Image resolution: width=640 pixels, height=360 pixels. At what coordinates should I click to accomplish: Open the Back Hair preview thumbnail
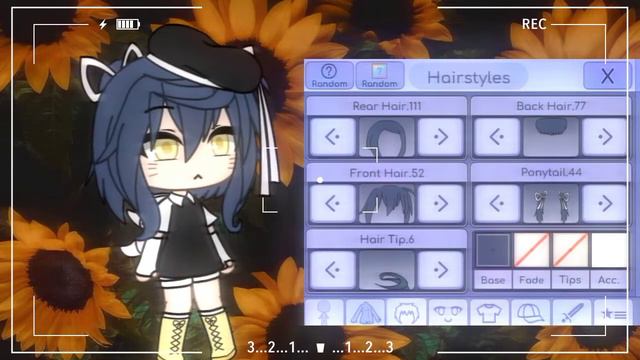[551, 137]
